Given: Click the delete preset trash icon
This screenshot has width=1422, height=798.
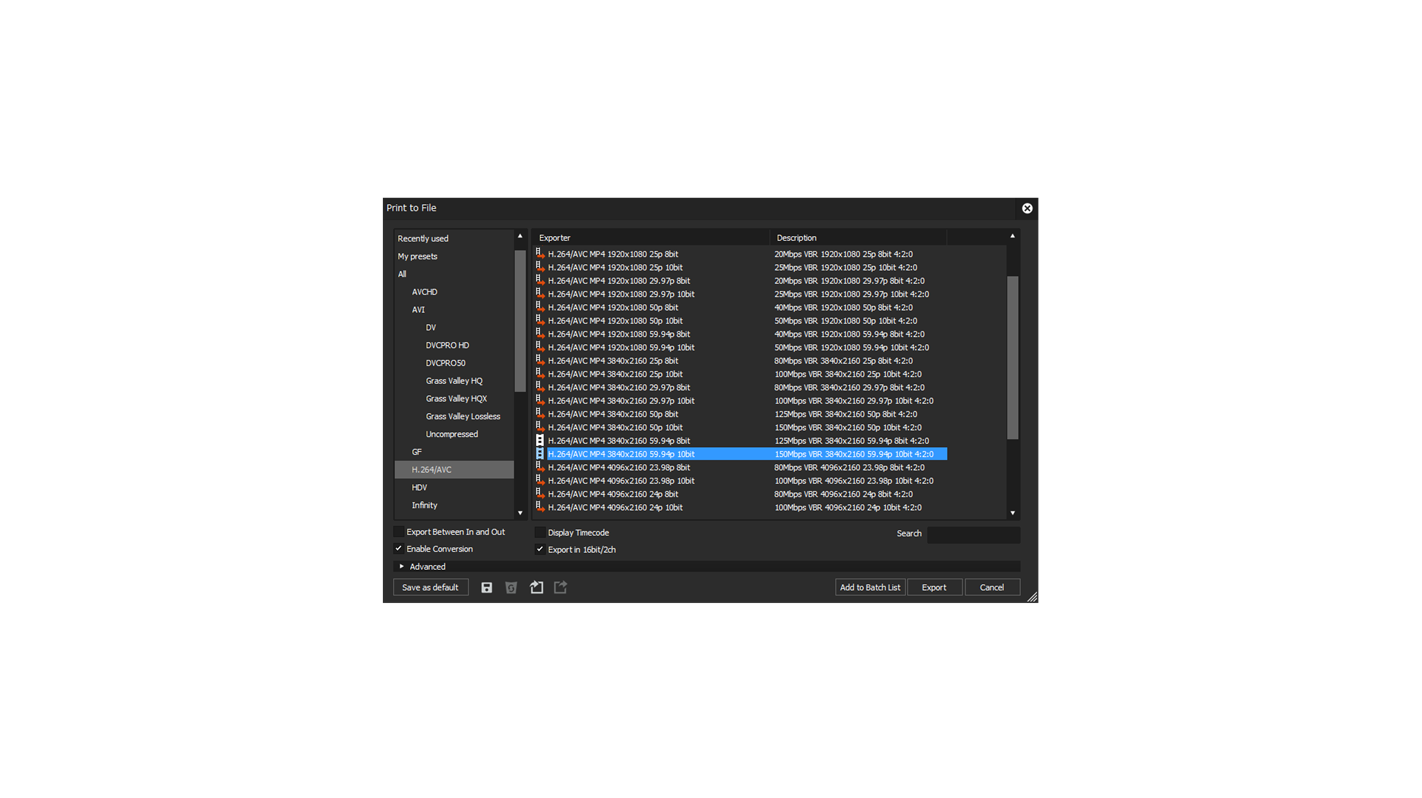Looking at the screenshot, I should point(511,588).
